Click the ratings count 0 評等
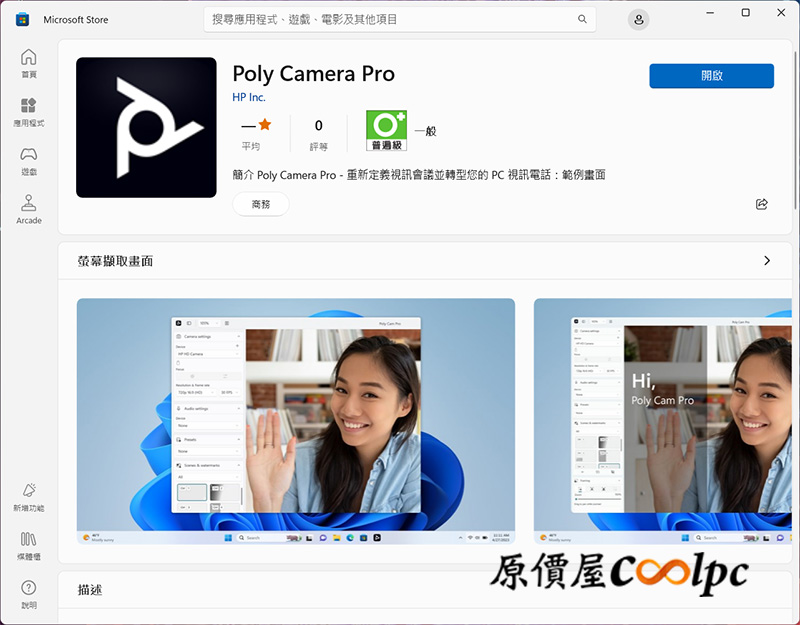Screen dimensions: 800x625 (318, 134)
